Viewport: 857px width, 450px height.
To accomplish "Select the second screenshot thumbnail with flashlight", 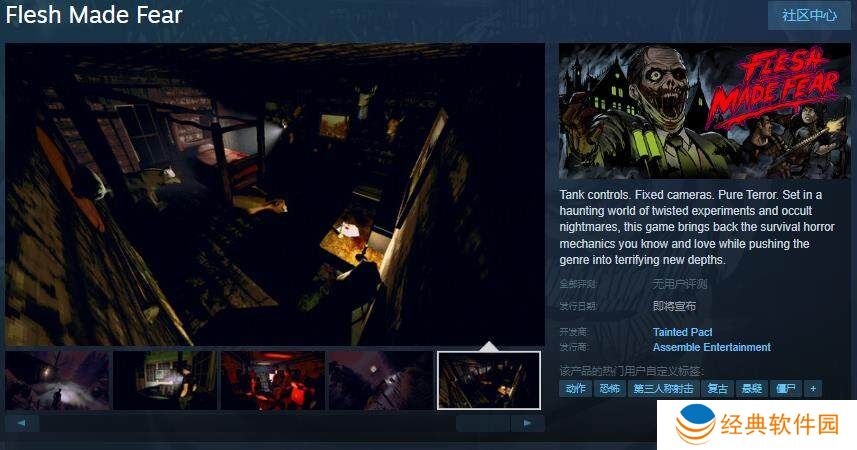I will point(165,380).
